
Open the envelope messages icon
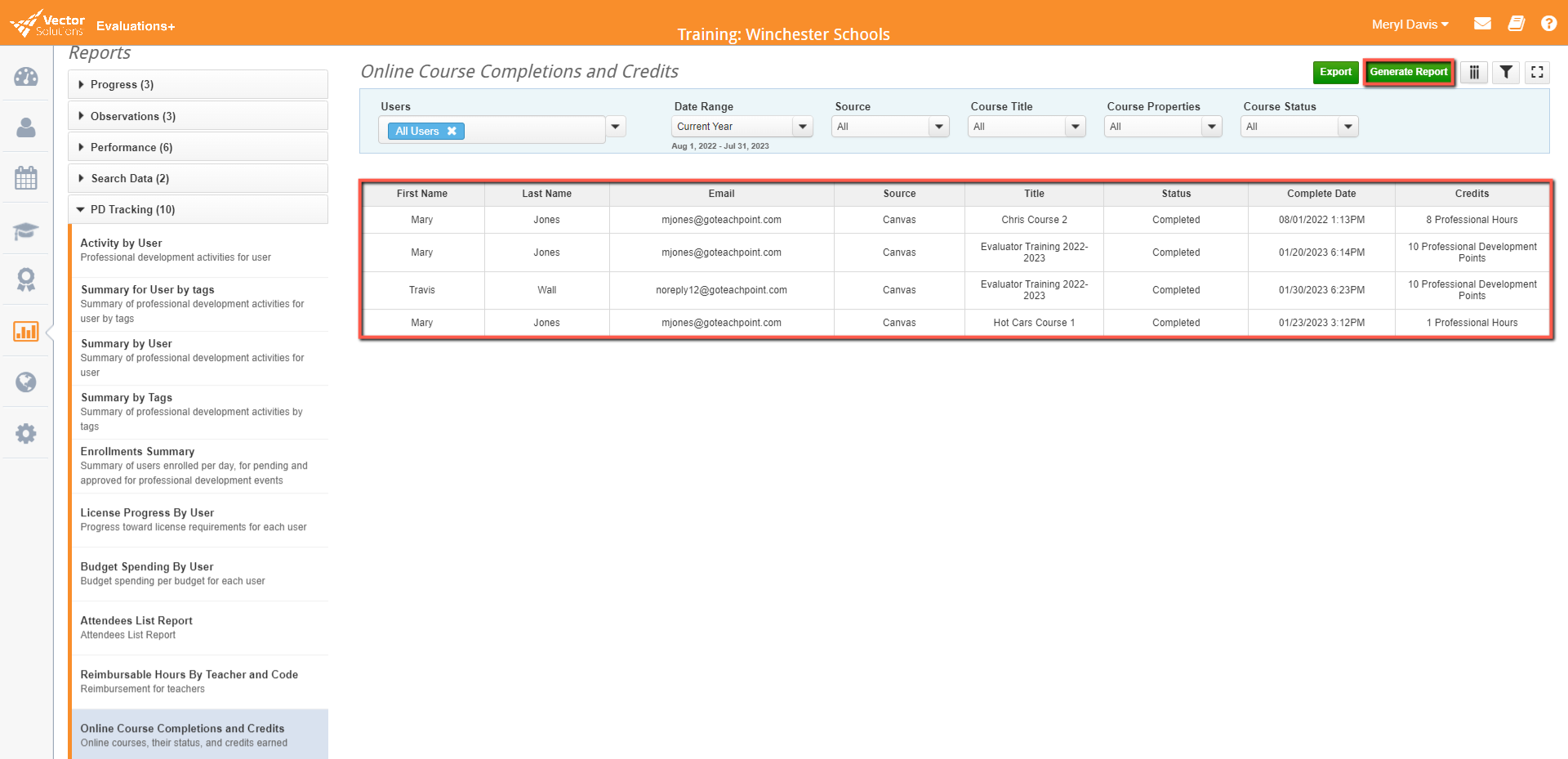1482,24
